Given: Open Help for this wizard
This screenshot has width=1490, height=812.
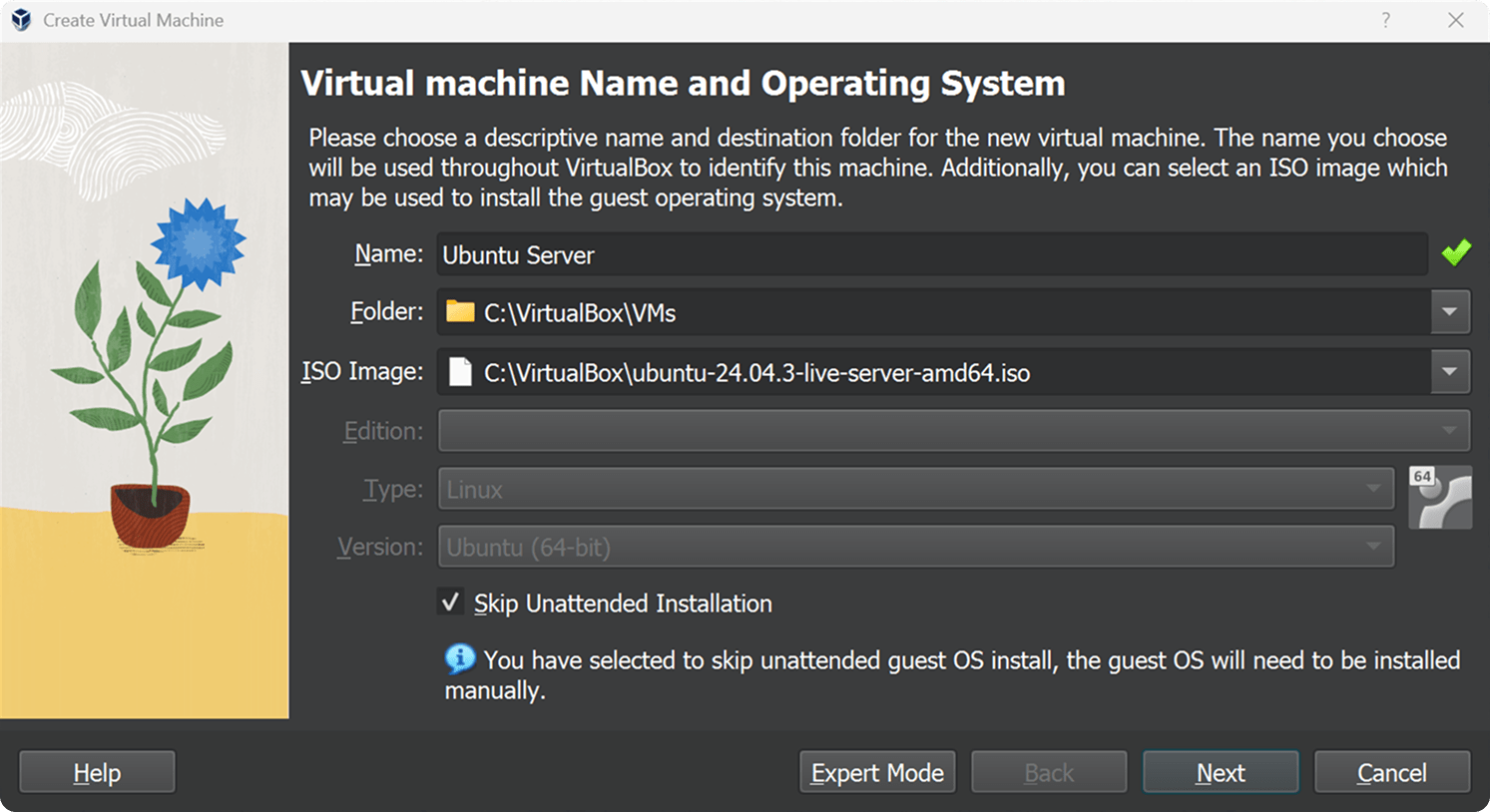Looking at the screenshot, I should [x=97, y=772].
